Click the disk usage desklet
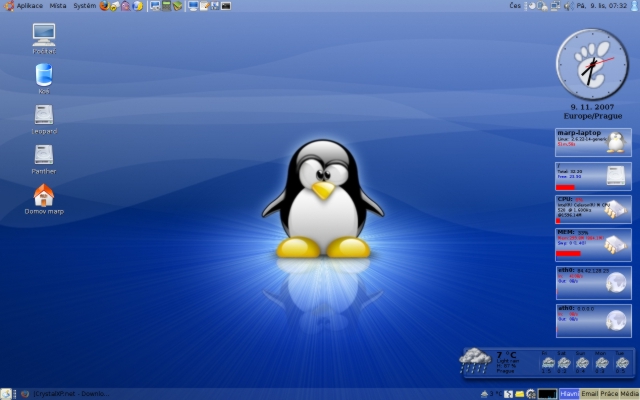This screenshot has width=640, height=400. (593, 176)
